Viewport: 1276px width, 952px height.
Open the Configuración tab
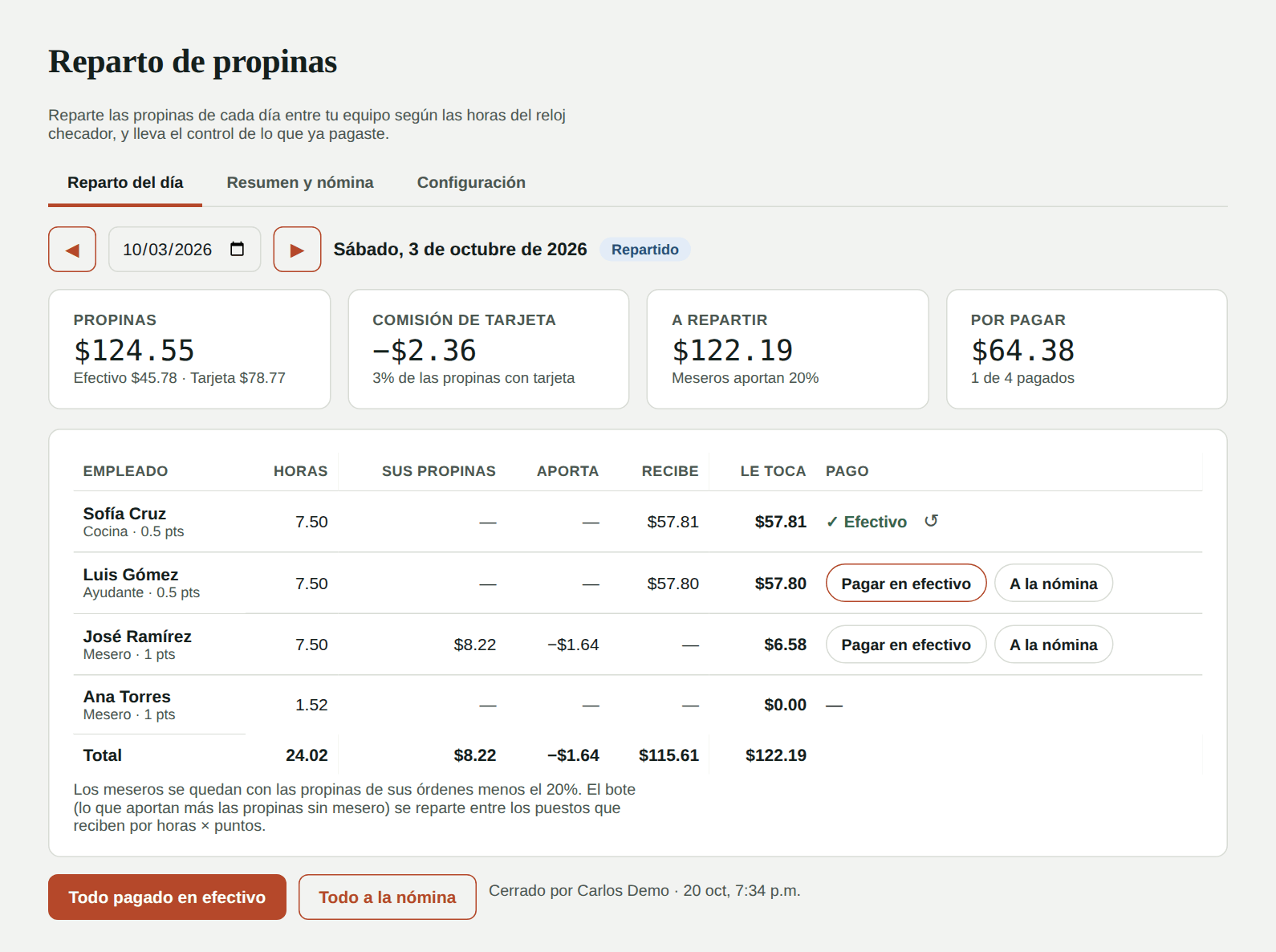coord(471,182)
